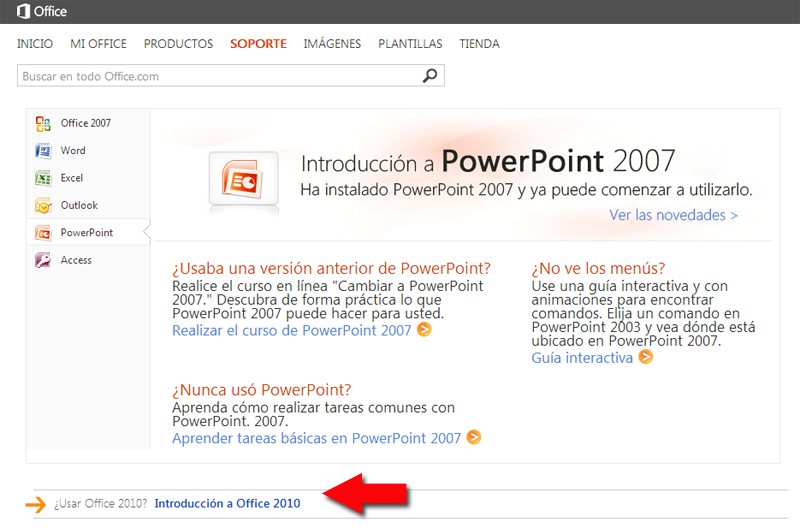The image size is (800, 528).
Task: Go to the IMÁGENES menu tab
Action: pyautogui.click(x=332, y=44)
